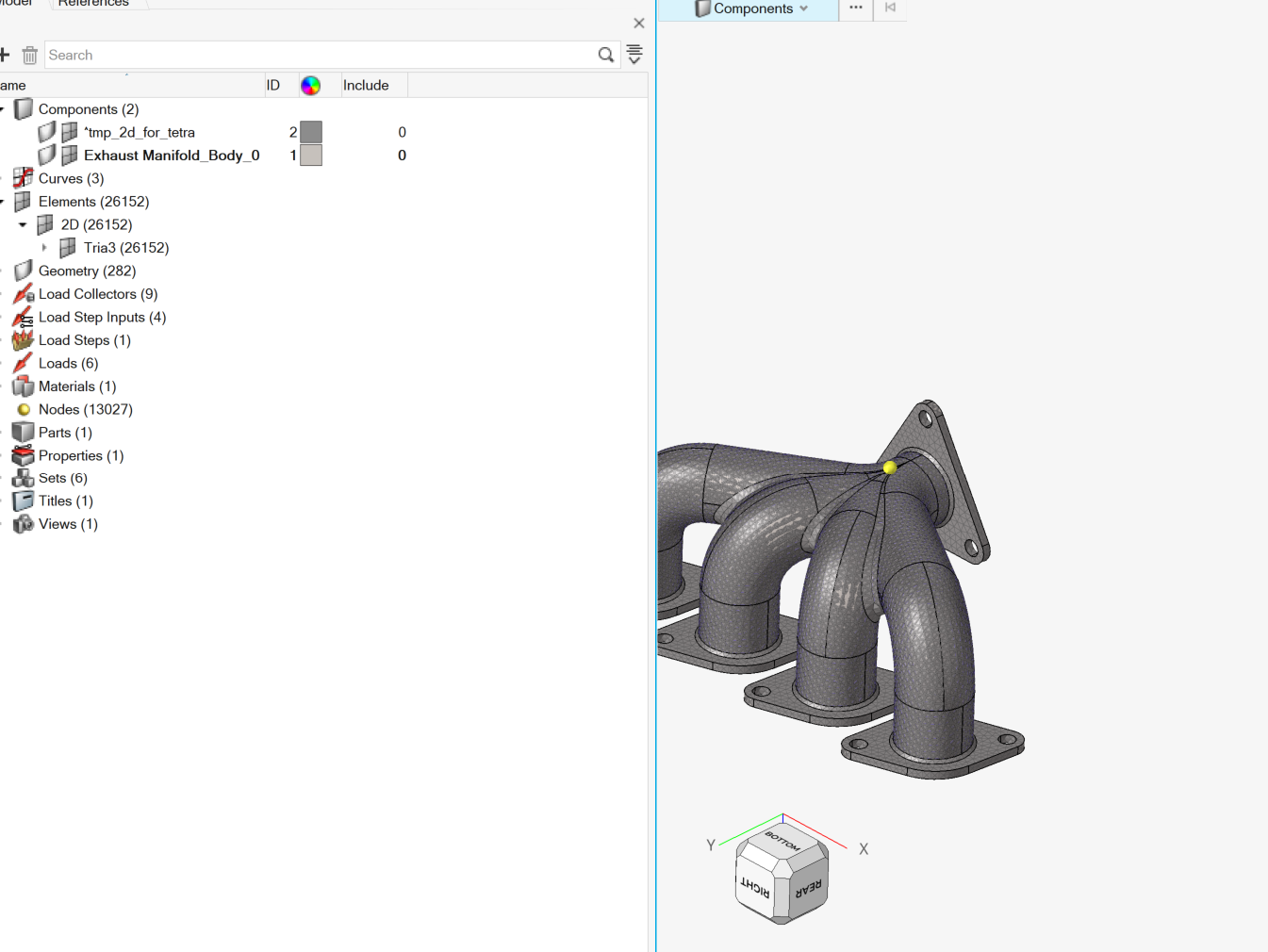Click the color wheel column header icon

310,86
